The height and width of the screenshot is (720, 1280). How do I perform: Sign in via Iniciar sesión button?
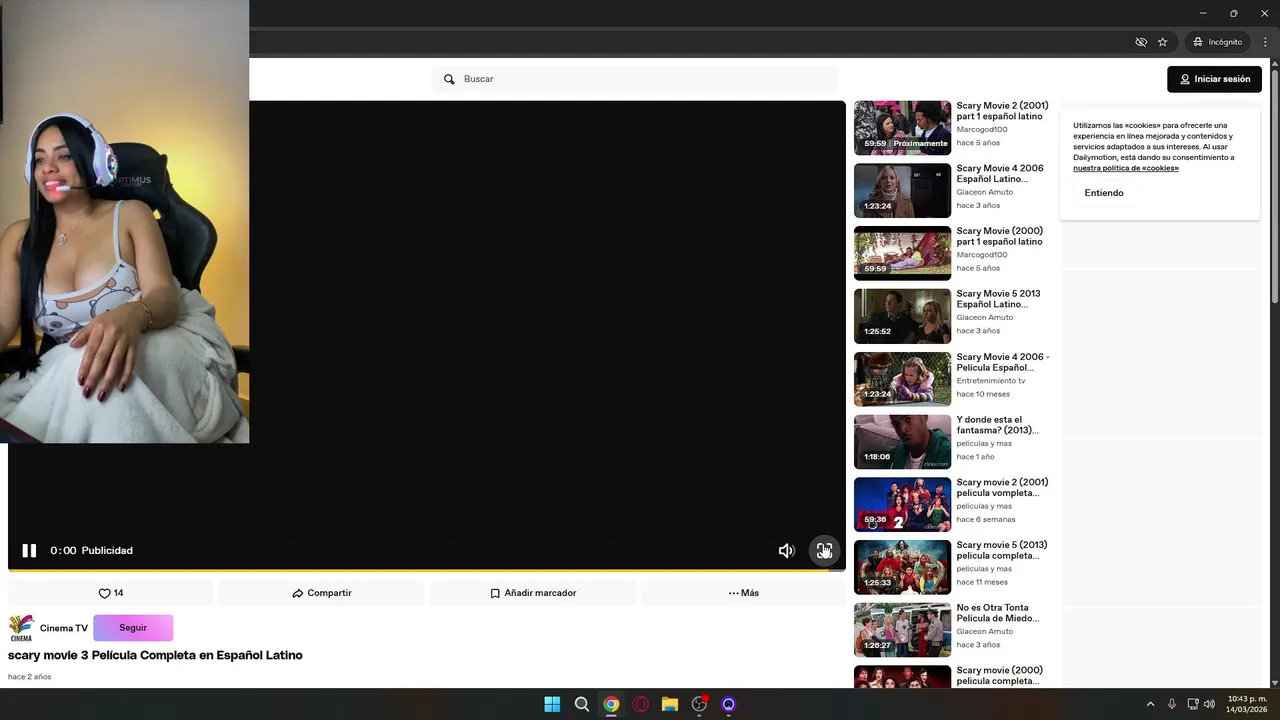[x=1214, y=79]
